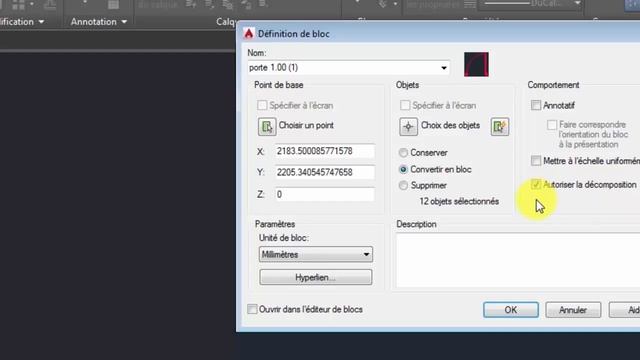Click the AutoCAD logo in dialog title bar
This screenshot has width=640, height=360.
(x=249, y=33)
